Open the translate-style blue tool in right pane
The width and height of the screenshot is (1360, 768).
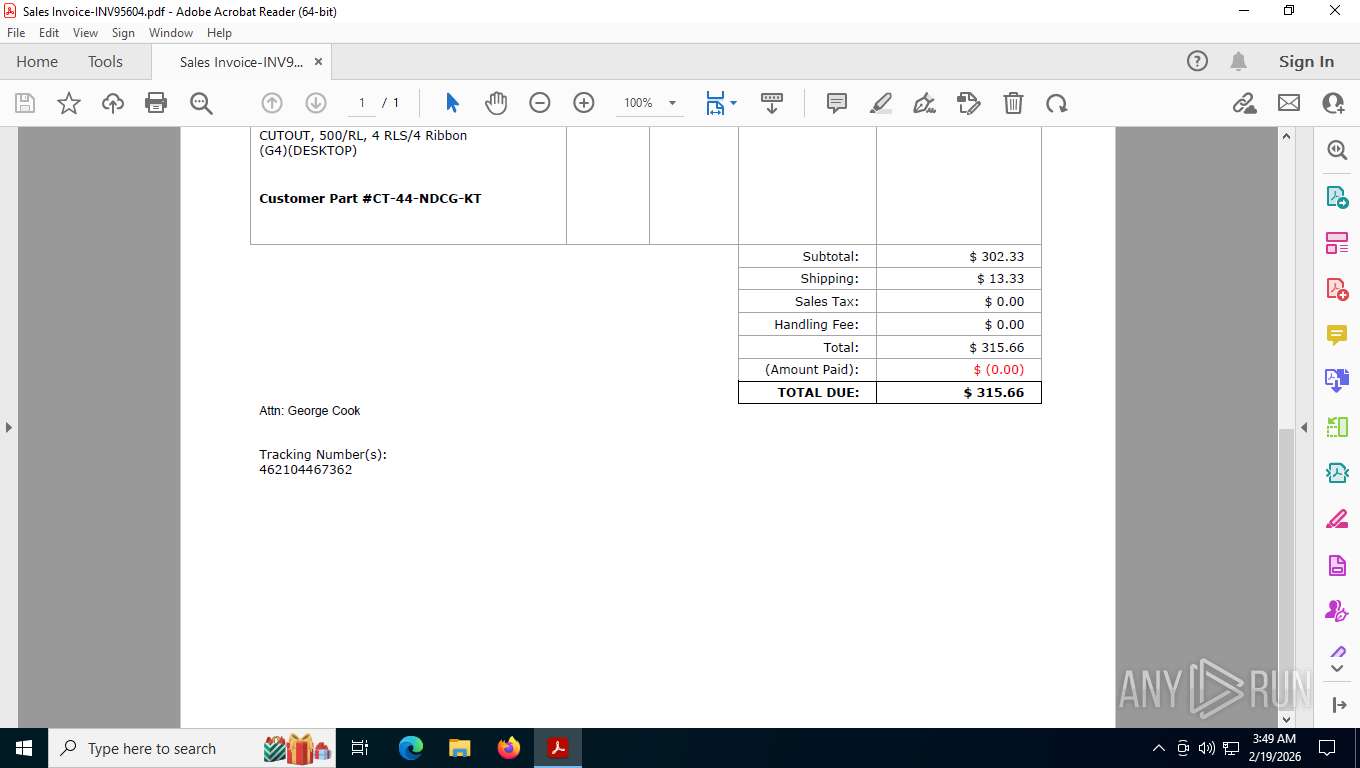tap(1337, 381)
